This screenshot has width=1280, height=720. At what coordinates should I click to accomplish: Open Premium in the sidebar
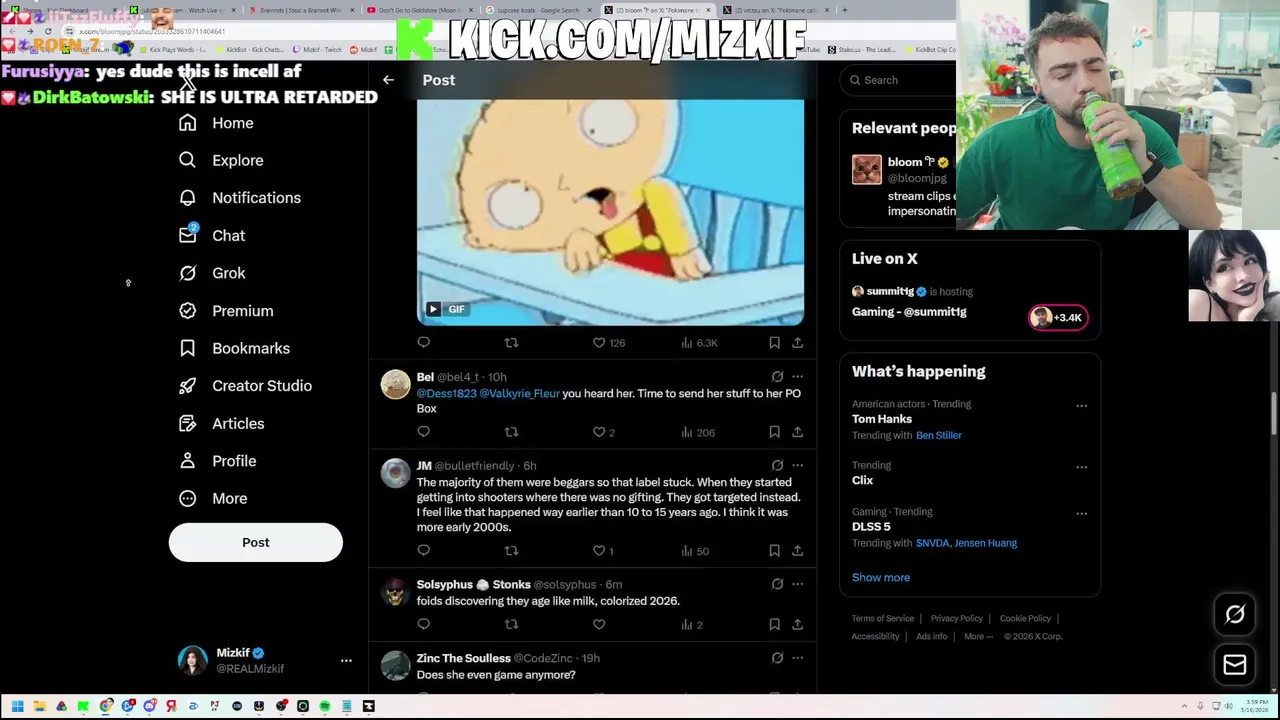point(226,311)
